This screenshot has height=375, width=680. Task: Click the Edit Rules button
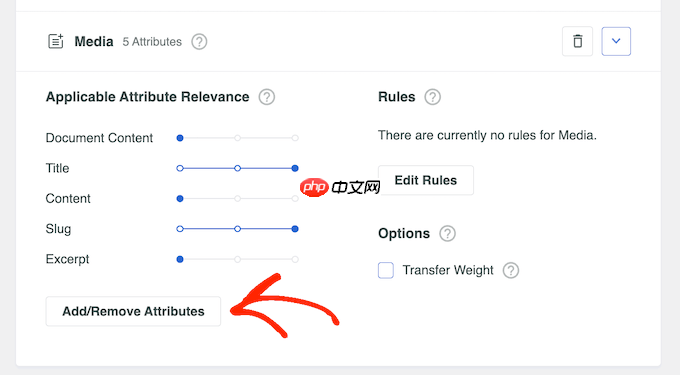(x=426, y=180)
